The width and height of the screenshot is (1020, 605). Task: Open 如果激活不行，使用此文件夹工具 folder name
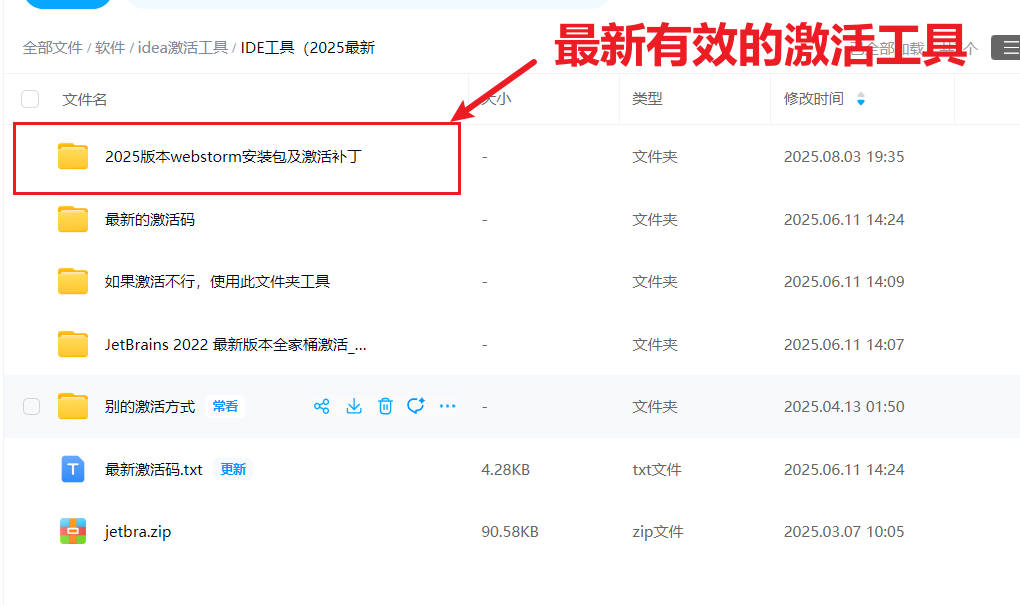tap(217, 282)
